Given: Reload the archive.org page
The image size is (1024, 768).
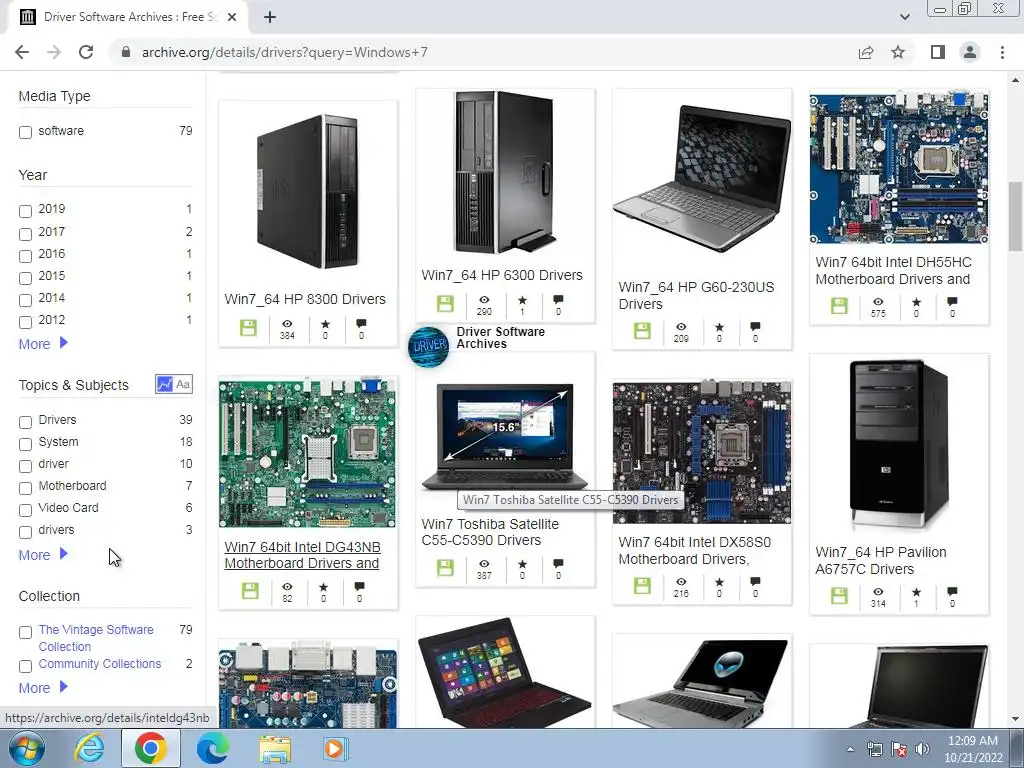Looking at the screenshot, I should click(86, 52).
